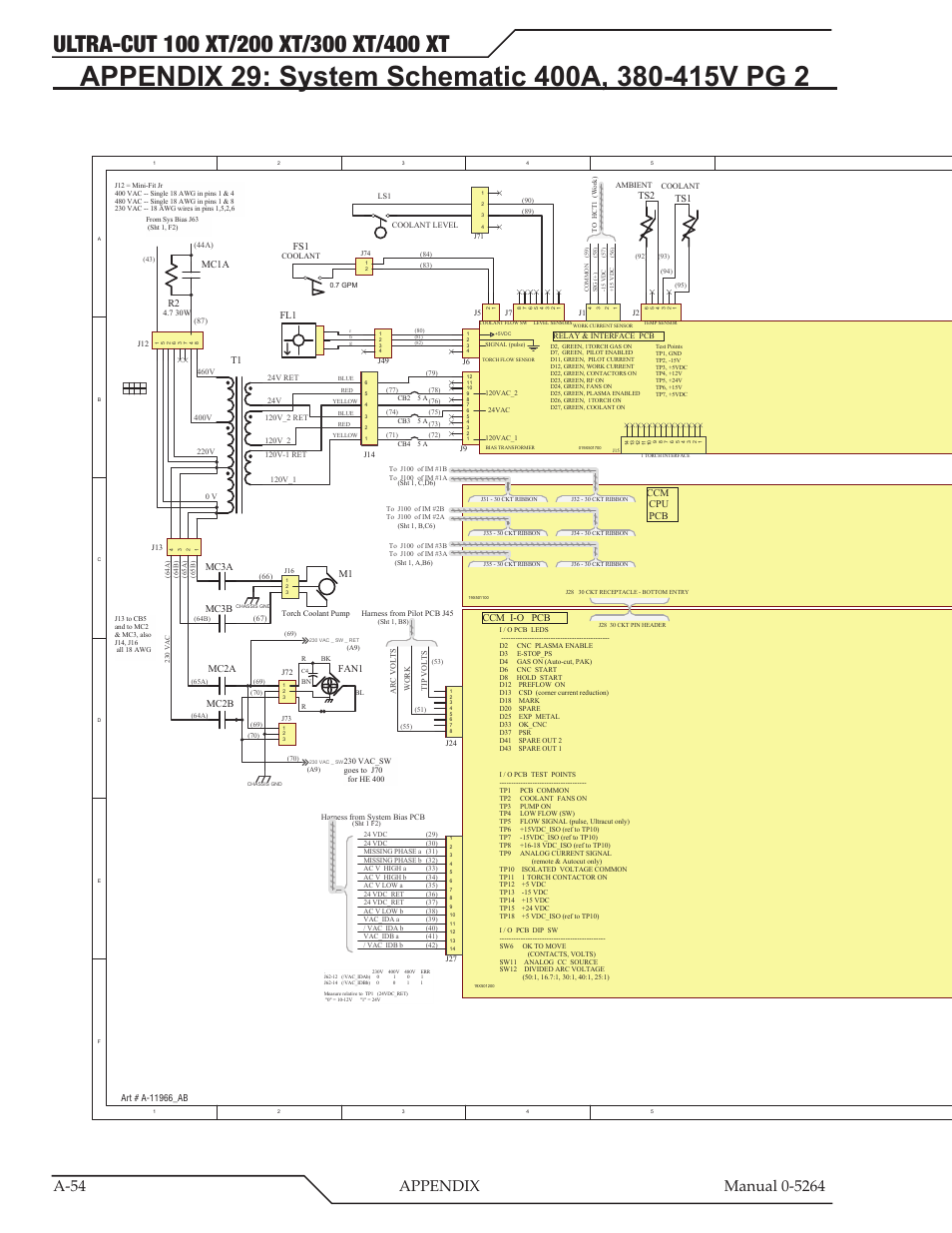
Task: Click the 'MC3B' contactor label
Action: click(x=219, y=608)
